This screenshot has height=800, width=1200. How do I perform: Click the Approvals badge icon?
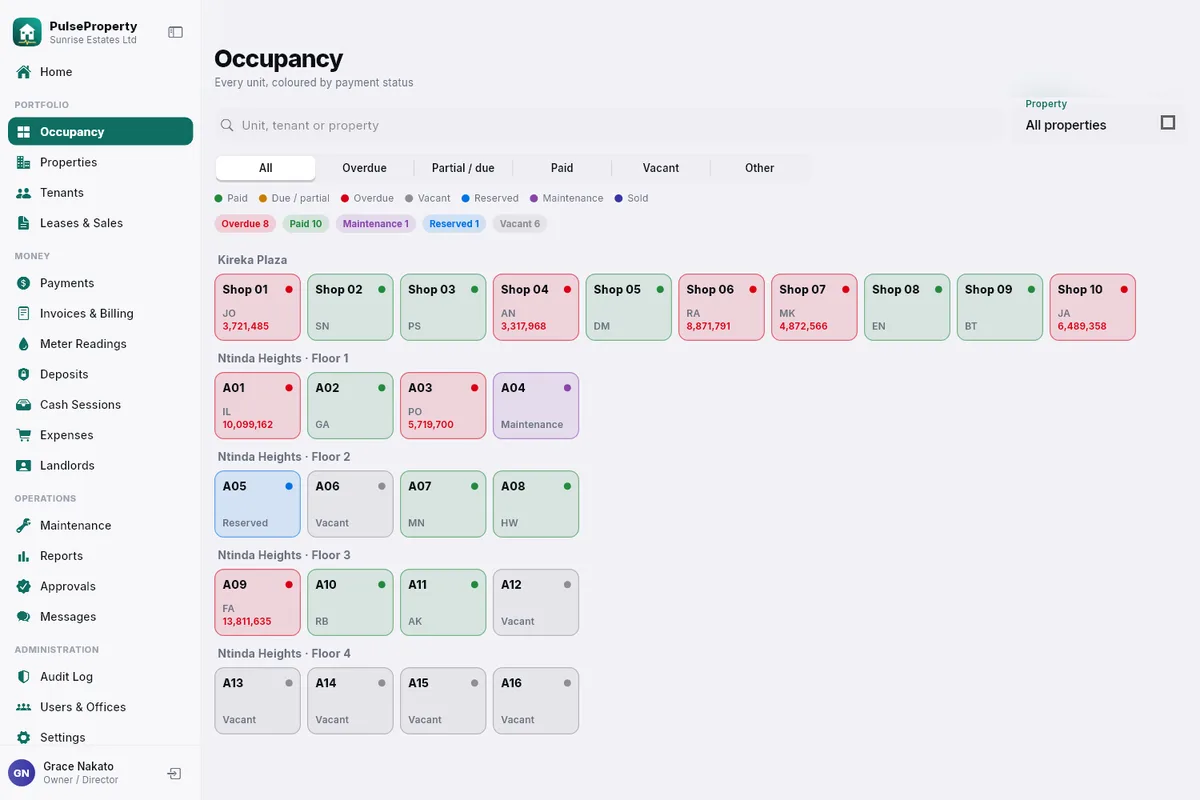tap(23, 587)
